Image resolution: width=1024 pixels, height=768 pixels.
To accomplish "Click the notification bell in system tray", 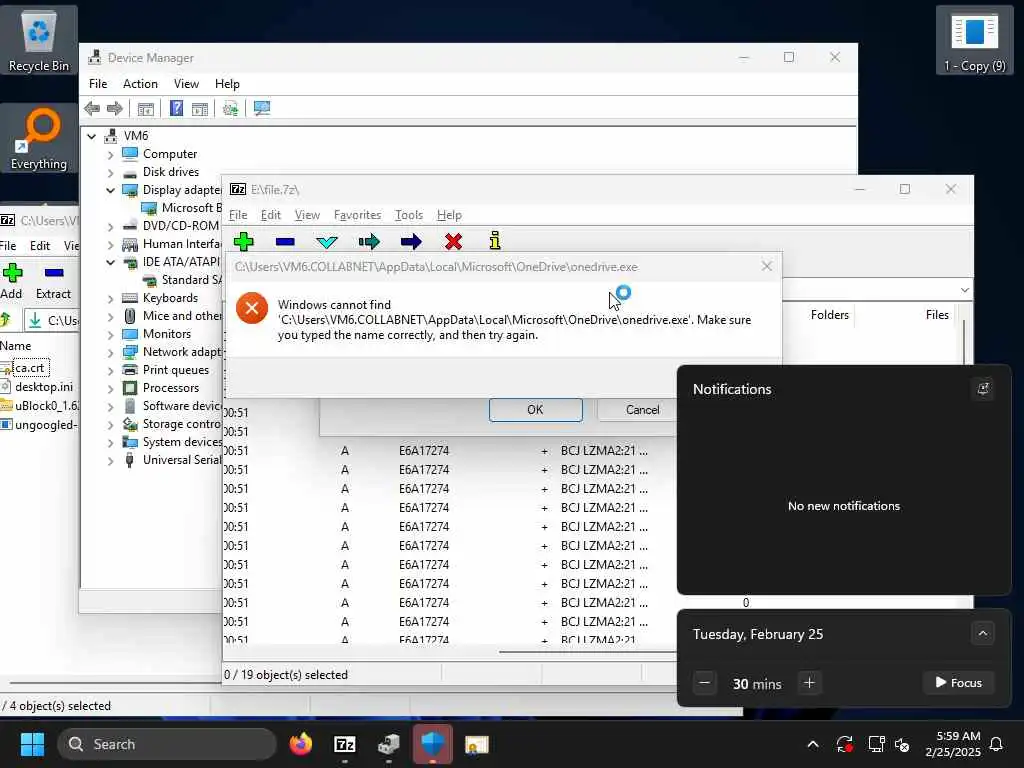I will [x=996, y=744].
